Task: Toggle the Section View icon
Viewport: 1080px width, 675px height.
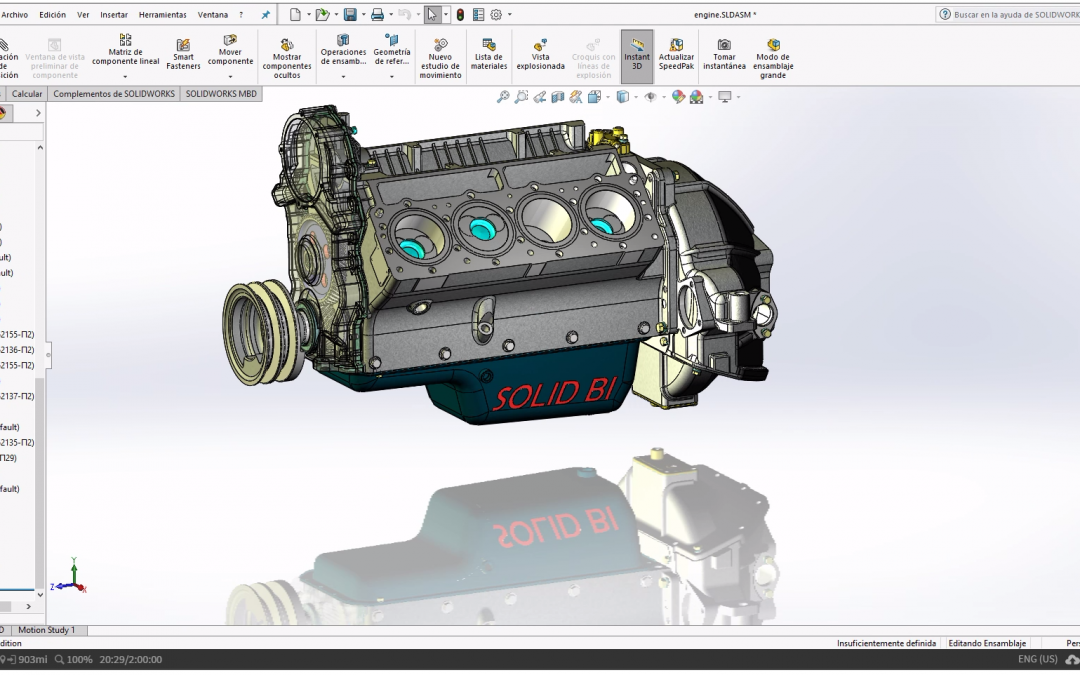Action: point(557,97)
